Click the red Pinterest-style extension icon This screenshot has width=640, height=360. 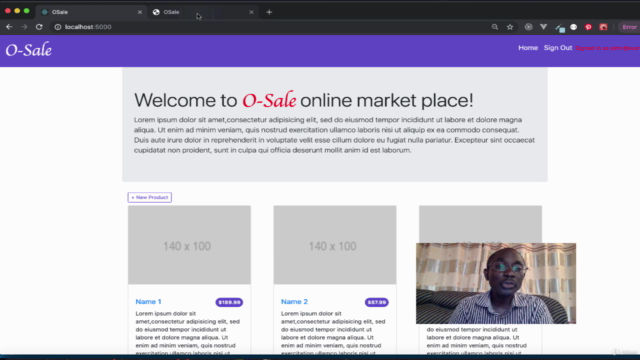588,27
